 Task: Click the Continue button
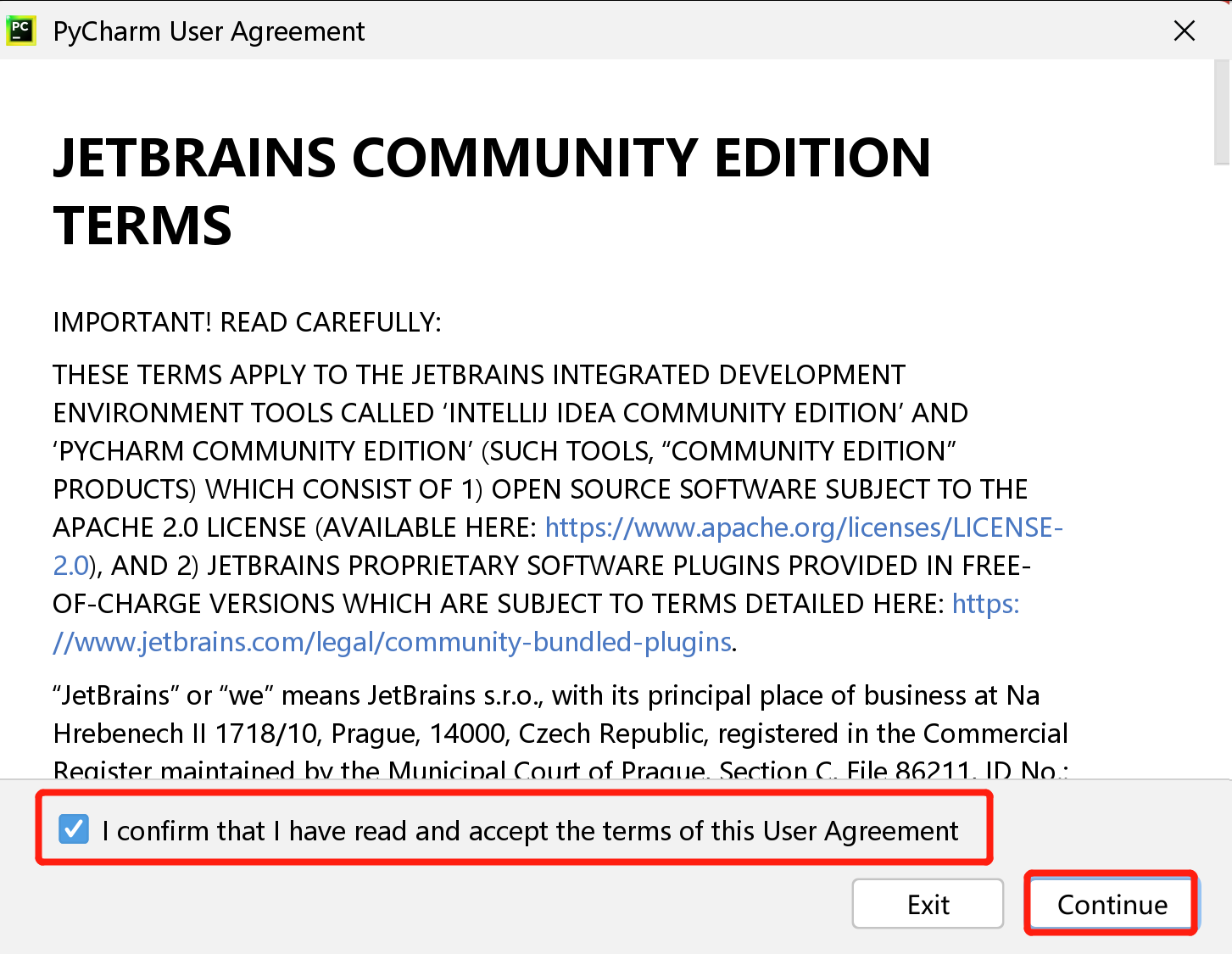click(x=1112, y=904)
